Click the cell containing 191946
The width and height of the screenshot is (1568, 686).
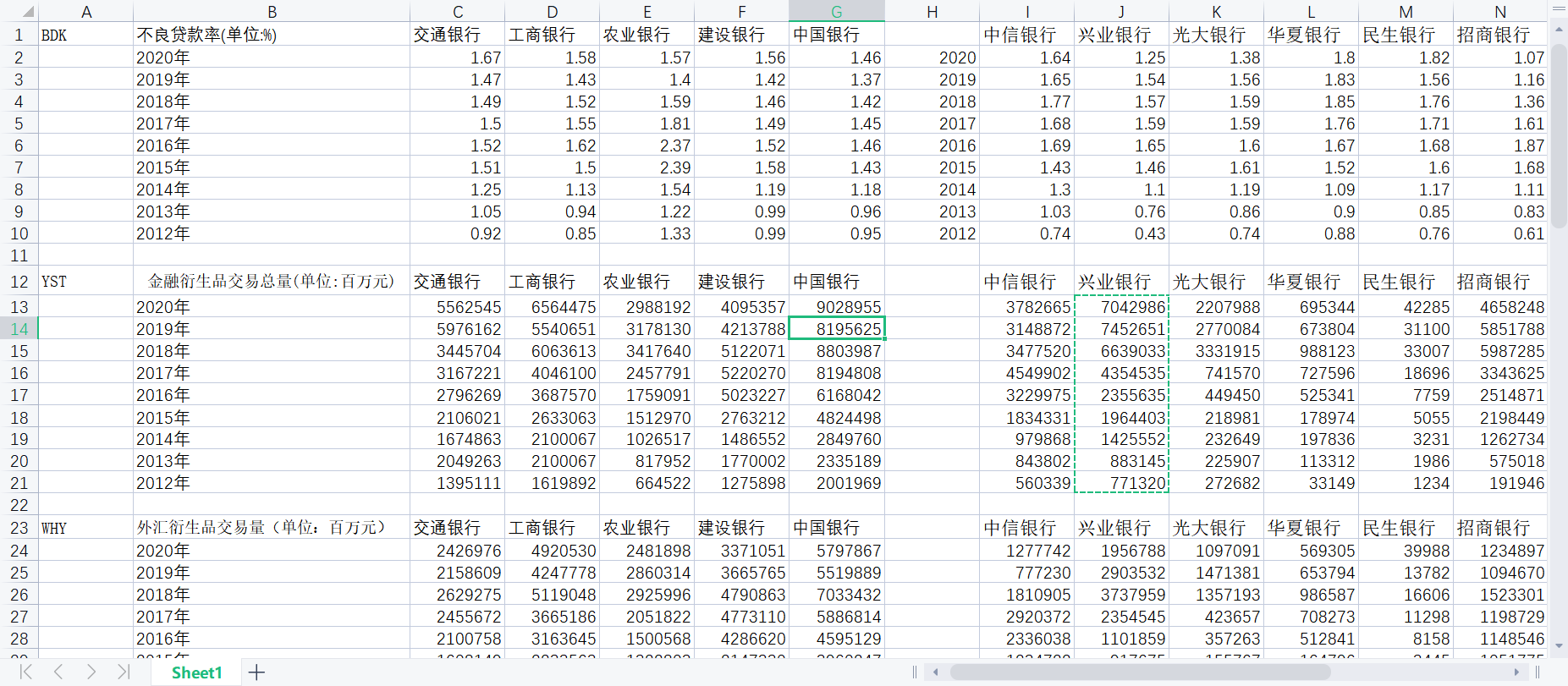click(1500, 483)
